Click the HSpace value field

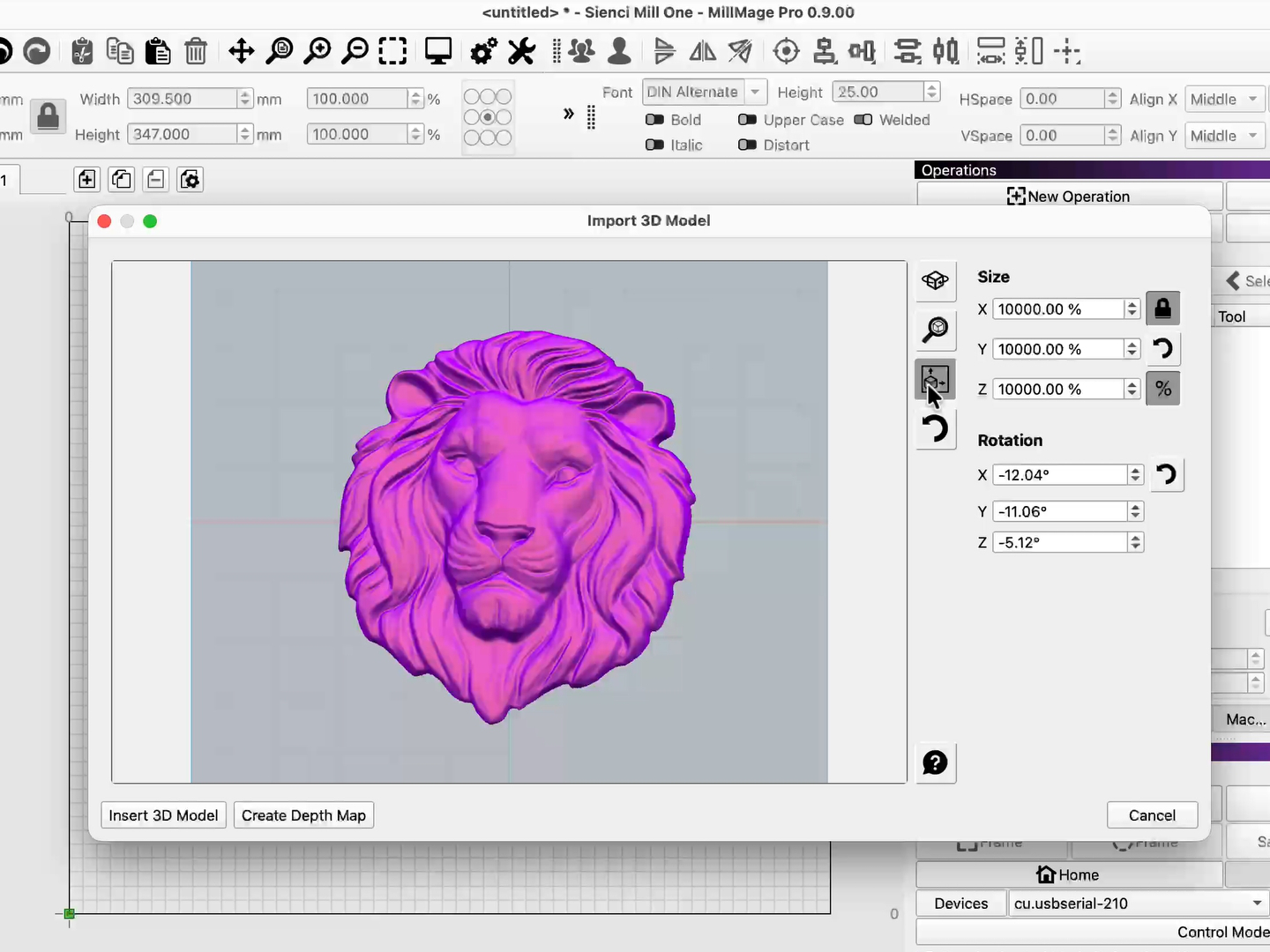click(1062, 100)
